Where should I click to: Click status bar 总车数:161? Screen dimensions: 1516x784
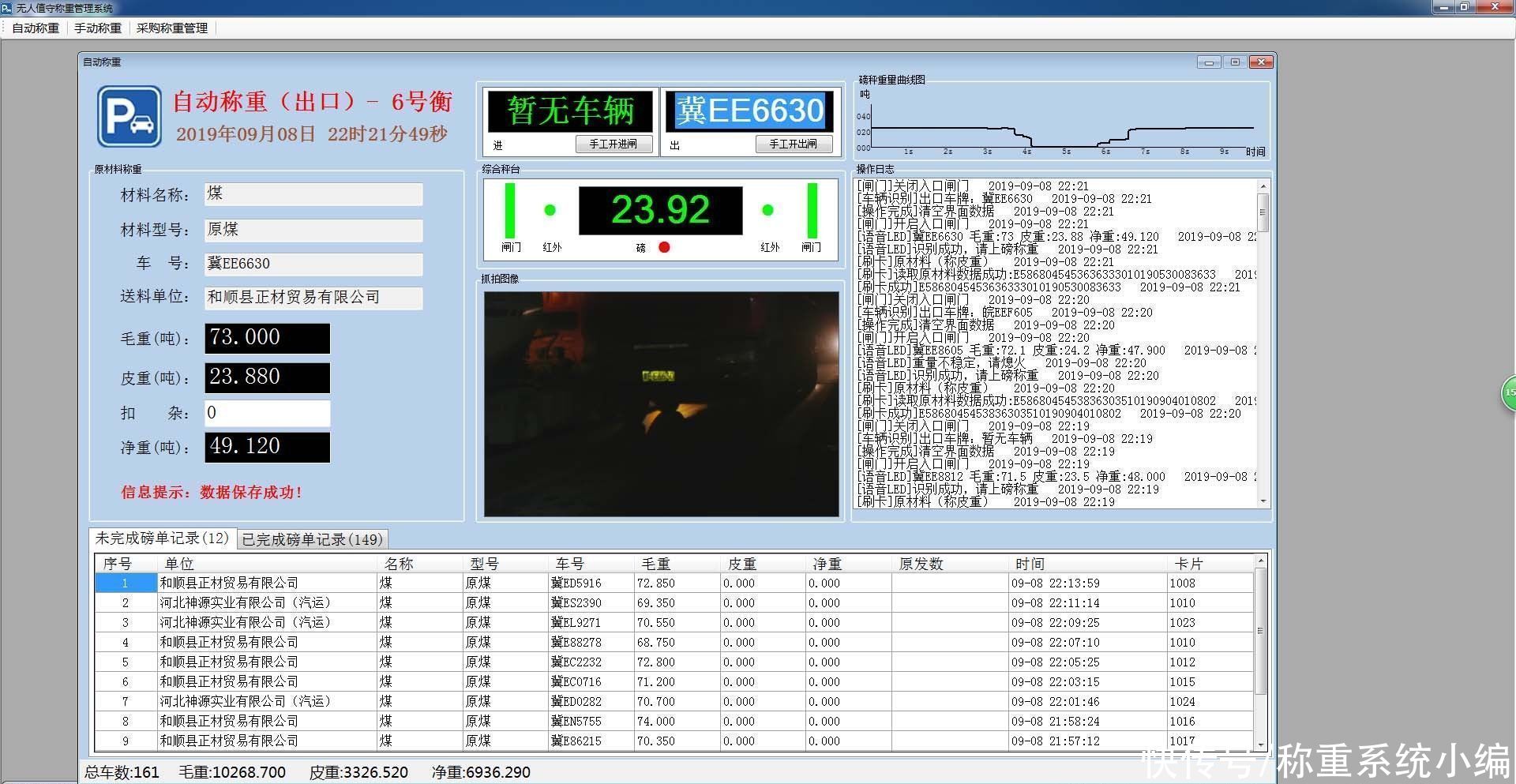[122, 772]
